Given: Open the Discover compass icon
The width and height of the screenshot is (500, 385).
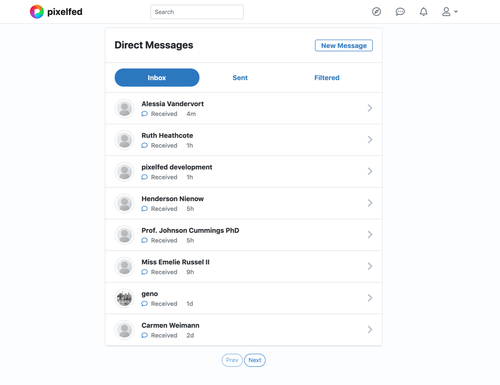Looking at the screenshot, I should click(376, 12).
